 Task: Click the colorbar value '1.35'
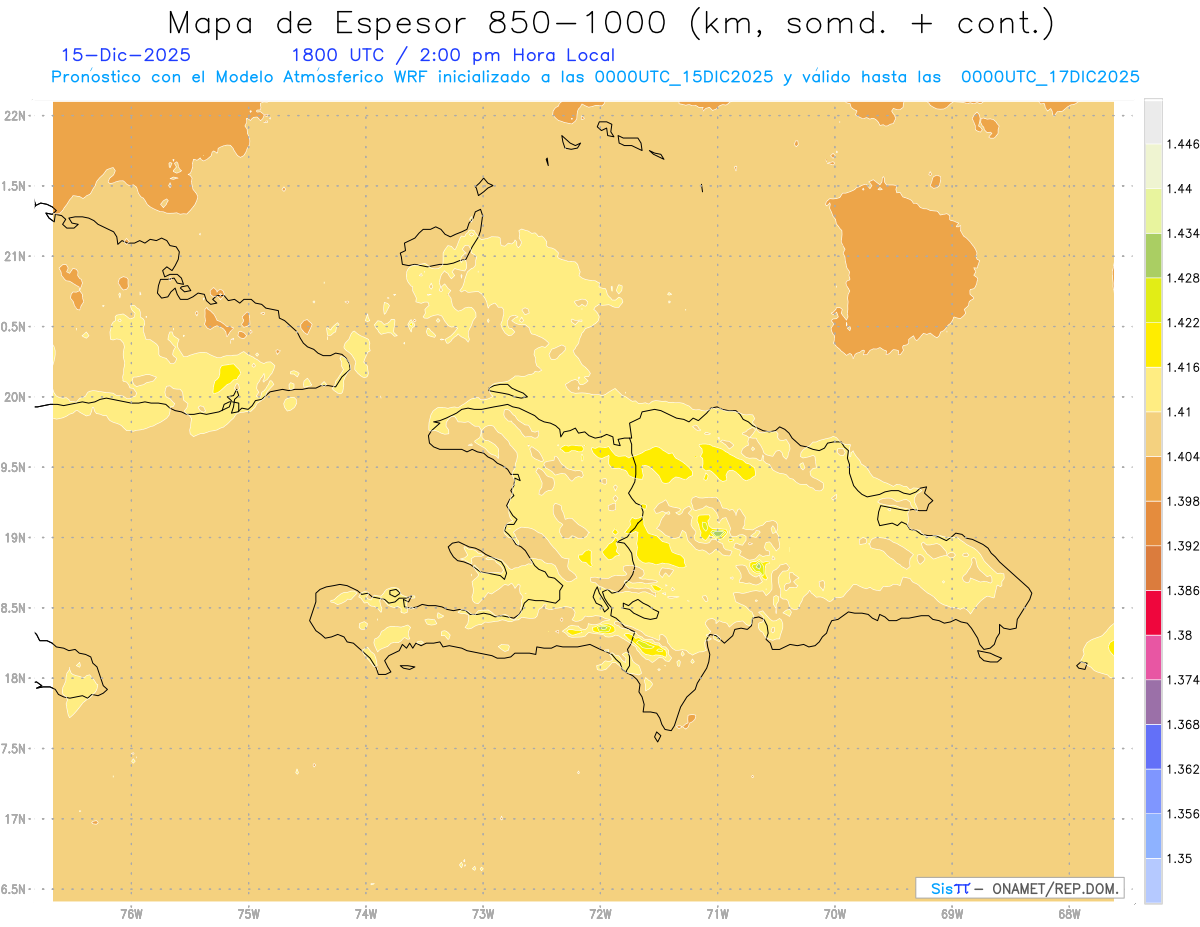point(1179,858)
